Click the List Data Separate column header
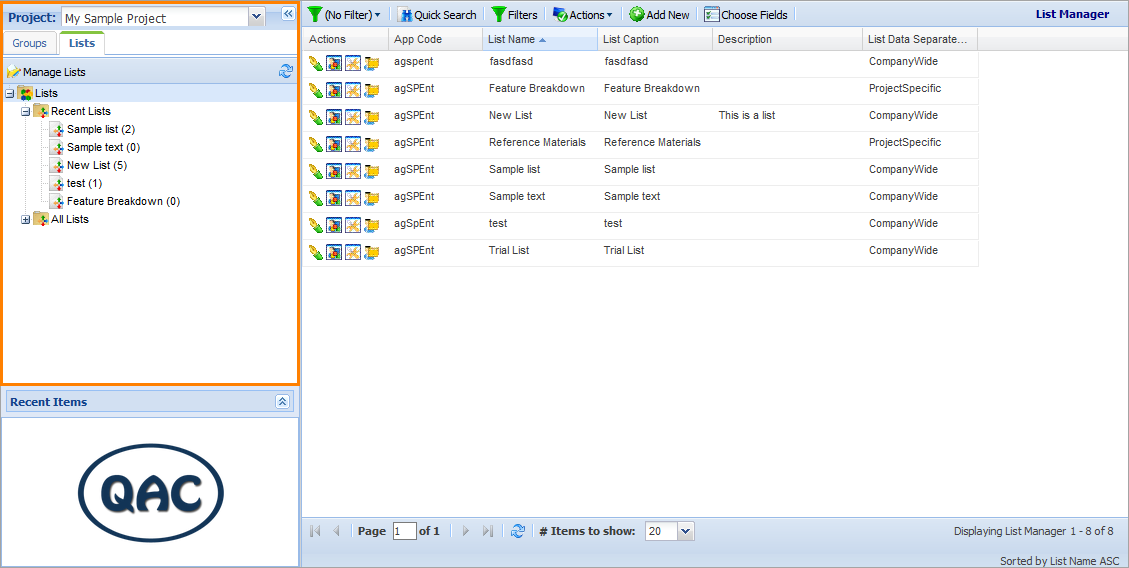This screenshot has width=1129, height=568. coord(920,40)
